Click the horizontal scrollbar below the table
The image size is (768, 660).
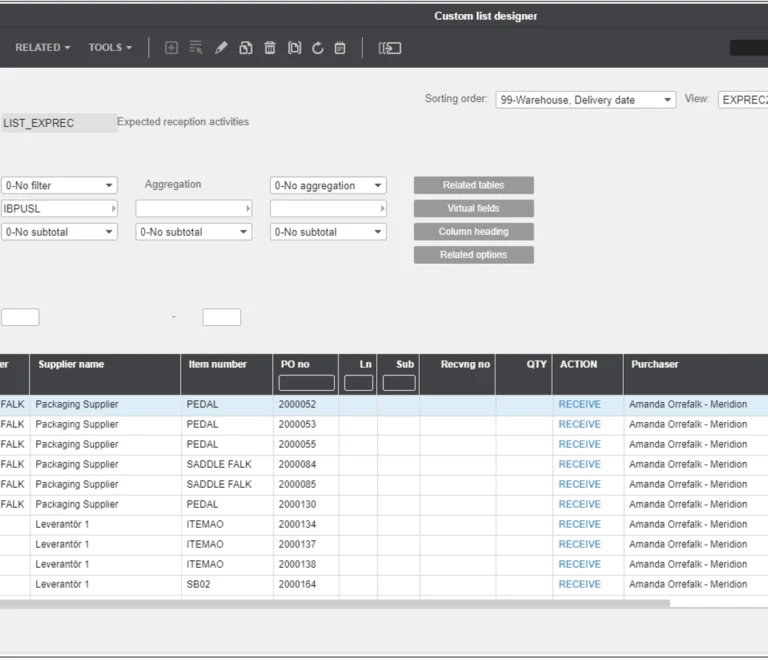point(335,604)
